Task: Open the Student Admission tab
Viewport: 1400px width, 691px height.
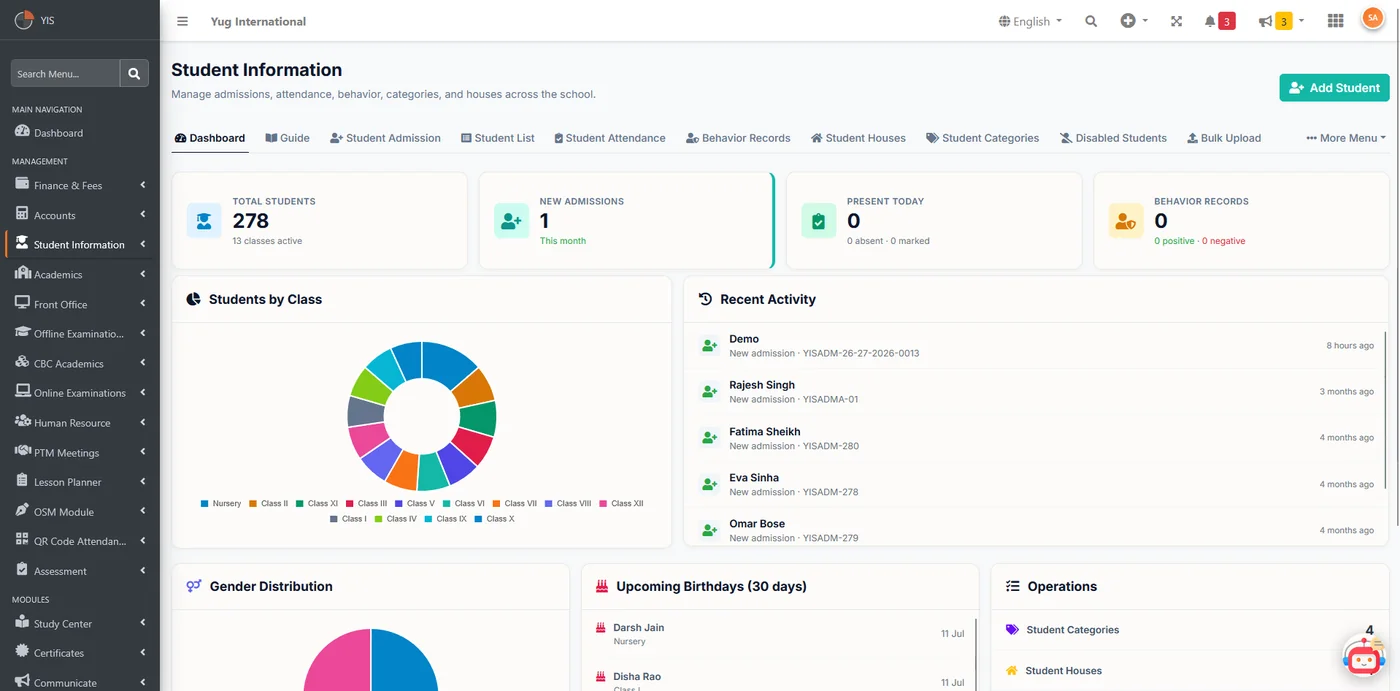Action: coord(385,138)
